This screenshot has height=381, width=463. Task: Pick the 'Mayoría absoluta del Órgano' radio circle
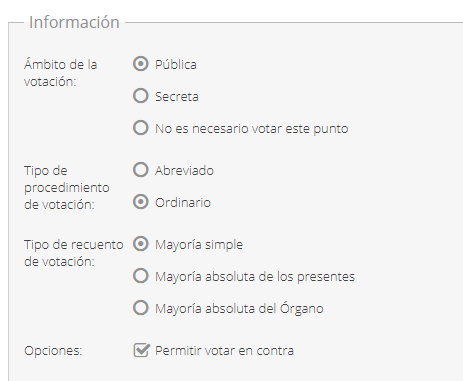141,308
